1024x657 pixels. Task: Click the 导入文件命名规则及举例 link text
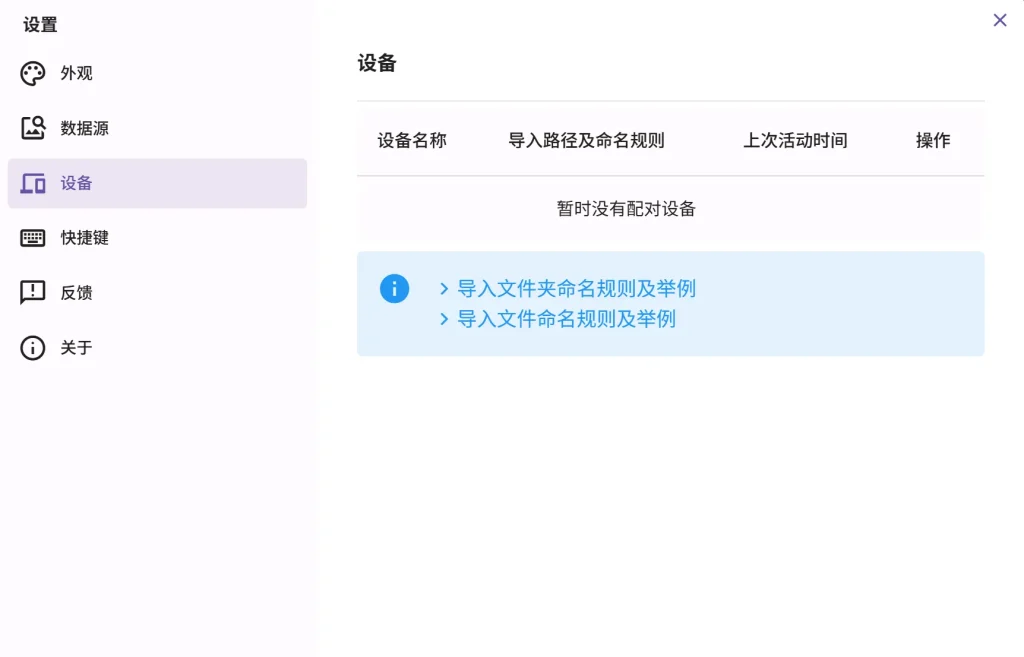(566, 319)
